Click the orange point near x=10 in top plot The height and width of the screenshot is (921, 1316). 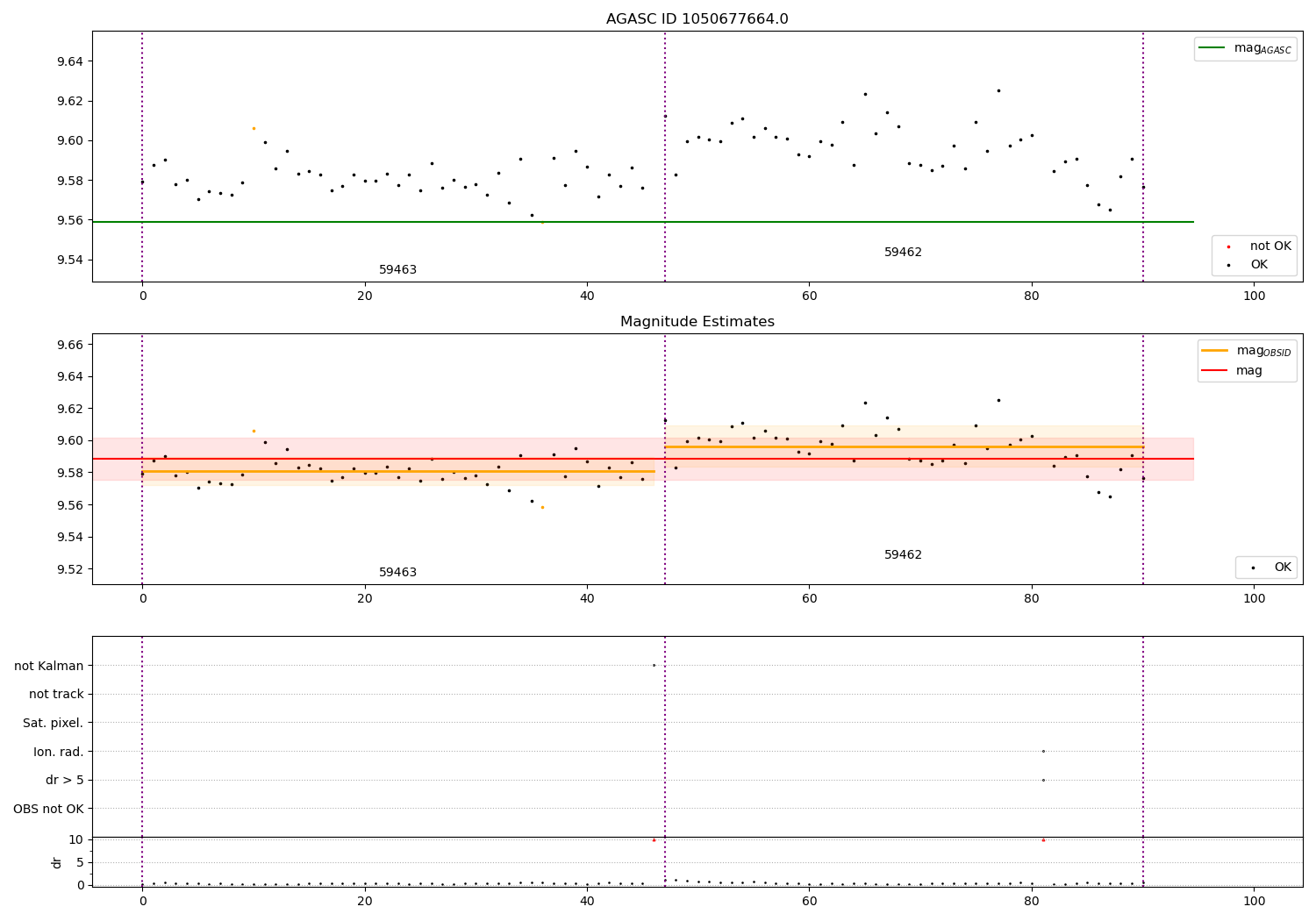[x=254, y=128]
